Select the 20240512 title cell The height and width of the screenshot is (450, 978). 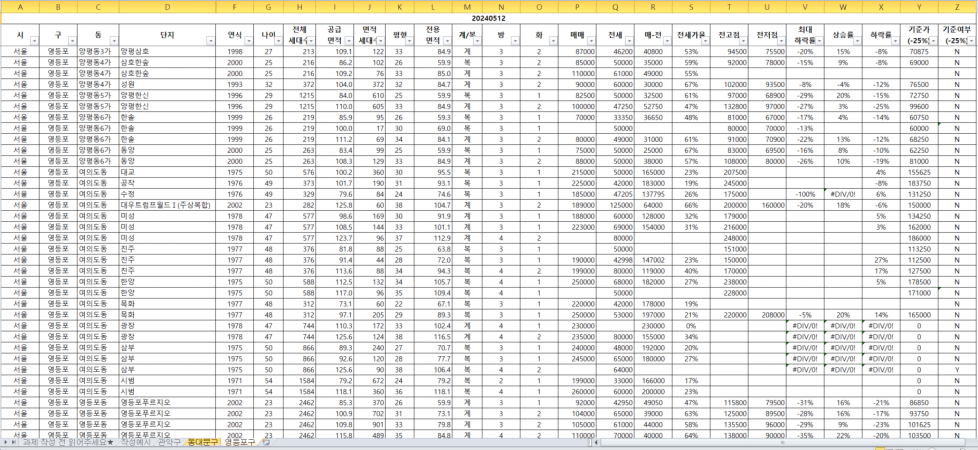(x=488, y=19)
